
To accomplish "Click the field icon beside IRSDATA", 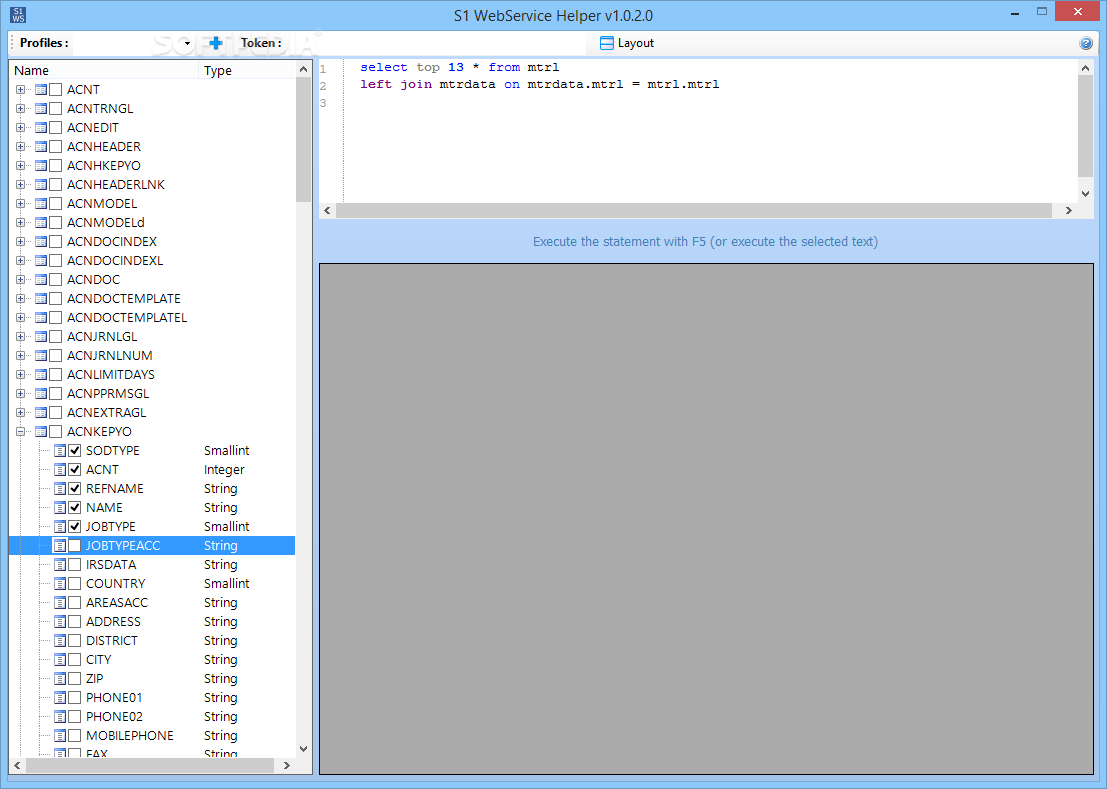I will (x=60, y=565).
